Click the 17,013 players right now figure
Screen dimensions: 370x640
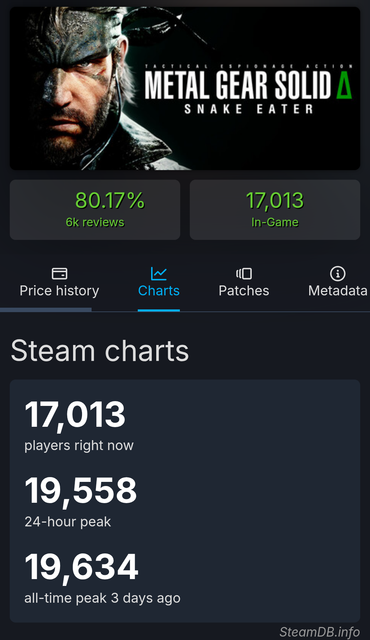click(75, 415)
